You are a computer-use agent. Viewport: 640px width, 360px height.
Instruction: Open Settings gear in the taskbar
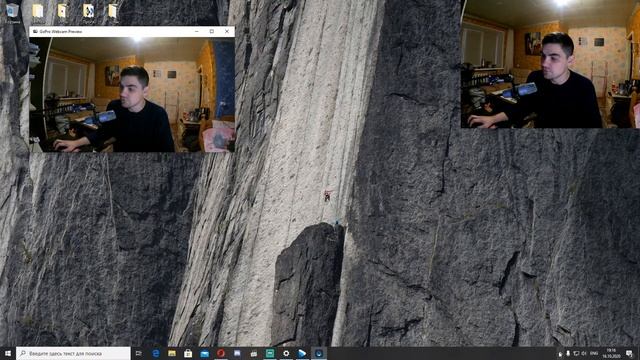coord(286,353)
